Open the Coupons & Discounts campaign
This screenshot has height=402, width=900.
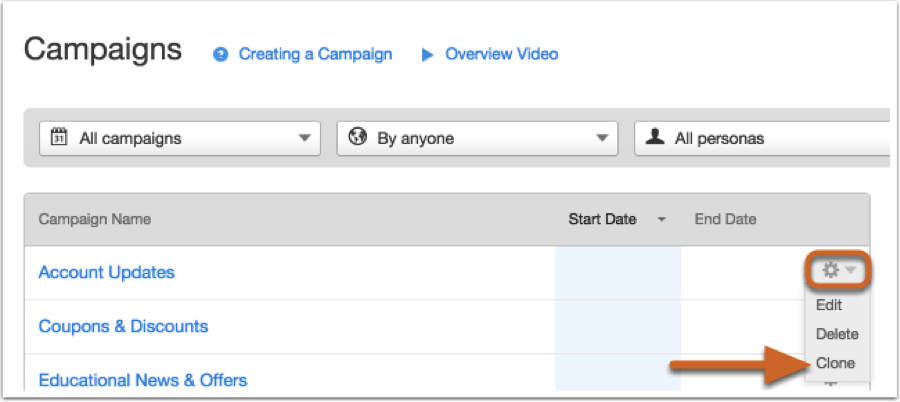(x=123, y=326)
